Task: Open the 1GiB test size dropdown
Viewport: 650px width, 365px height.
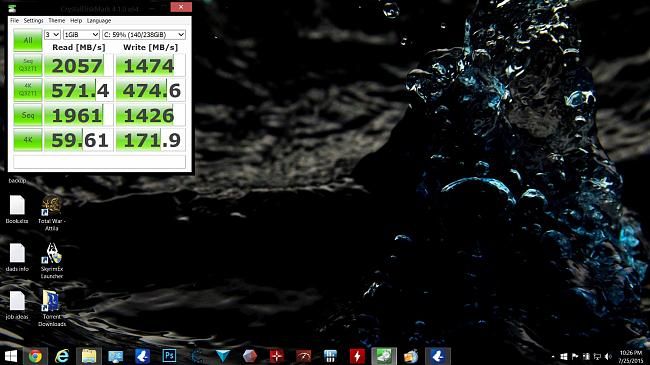Action: [81, 34]
